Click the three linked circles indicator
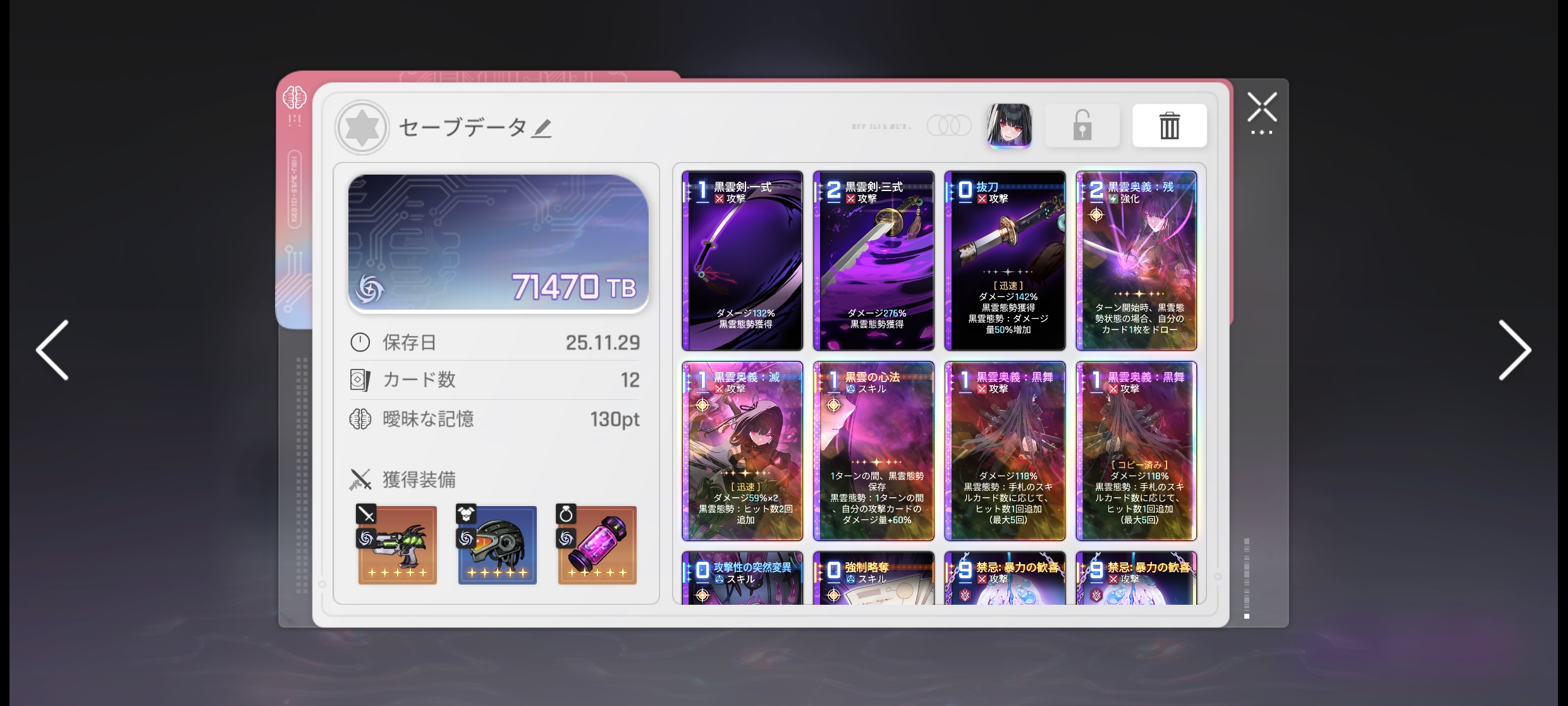This screenshot has height=706, width=1568. [x=949, y=125]
